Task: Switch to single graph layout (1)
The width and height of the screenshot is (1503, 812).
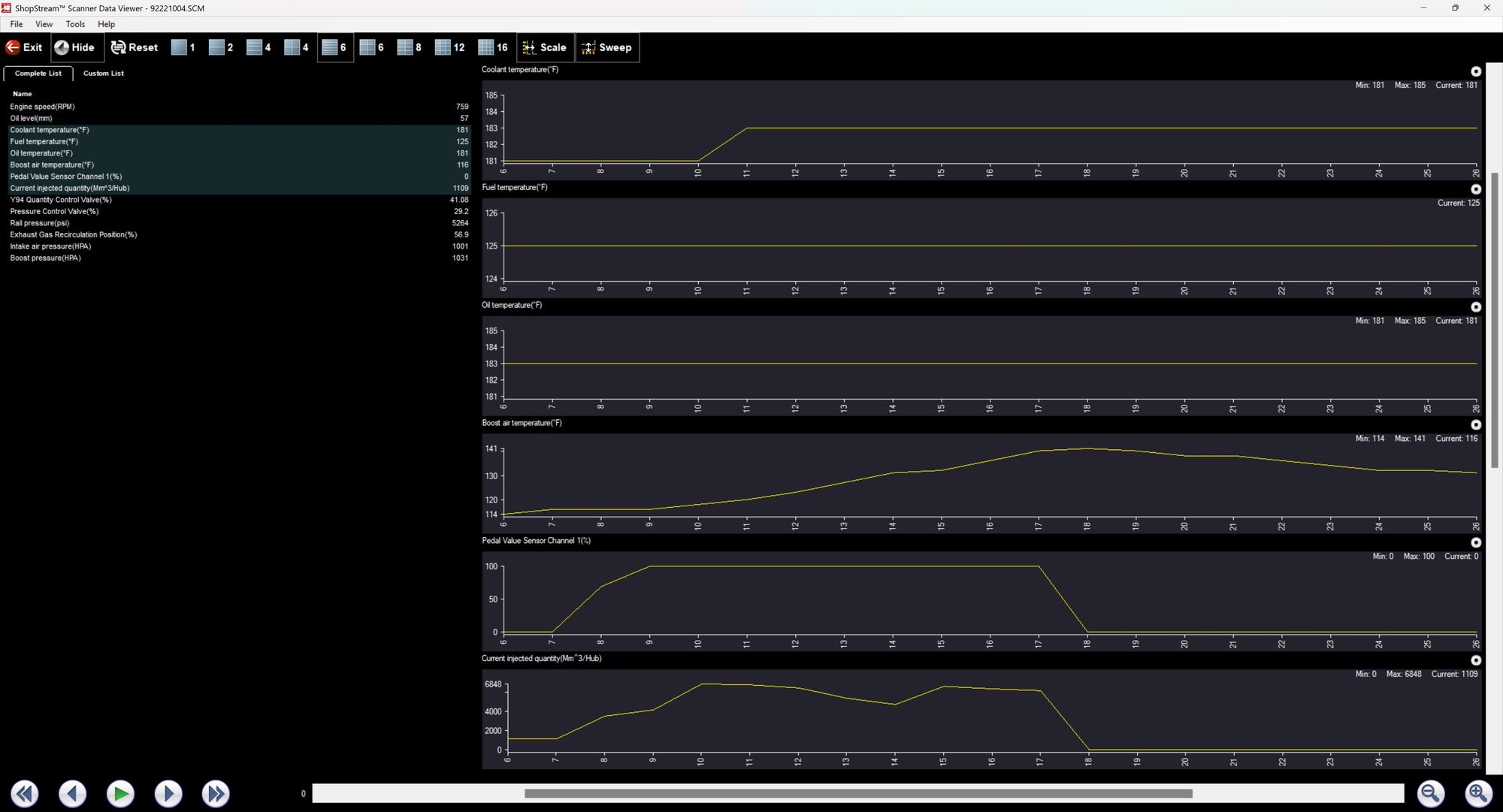Action: coord(183,47)
